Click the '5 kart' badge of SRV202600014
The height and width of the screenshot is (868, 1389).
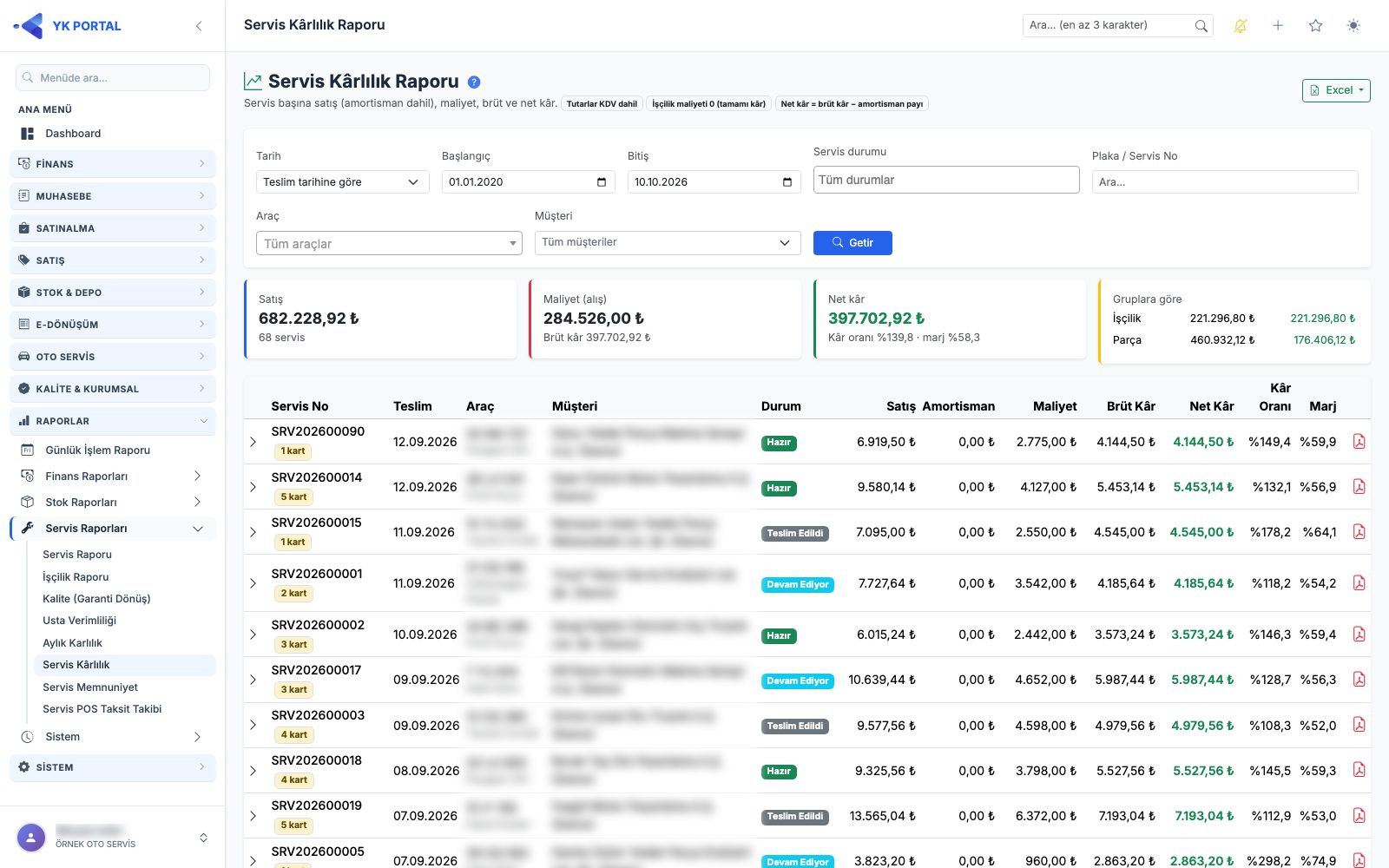(294, 497)
